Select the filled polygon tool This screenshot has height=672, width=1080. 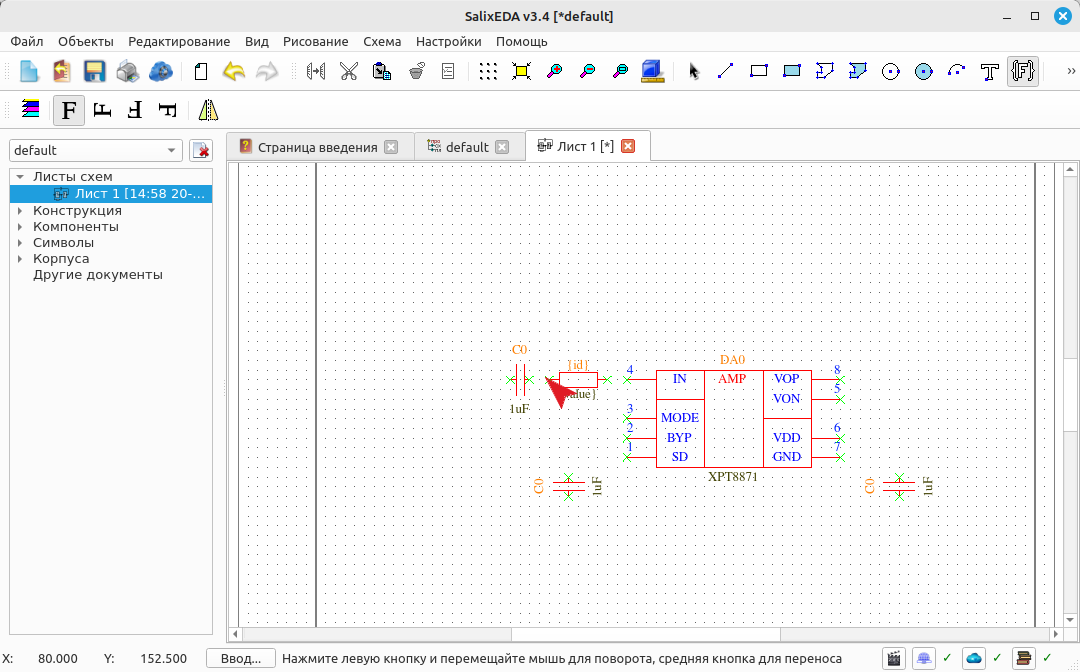pos(858,71)
